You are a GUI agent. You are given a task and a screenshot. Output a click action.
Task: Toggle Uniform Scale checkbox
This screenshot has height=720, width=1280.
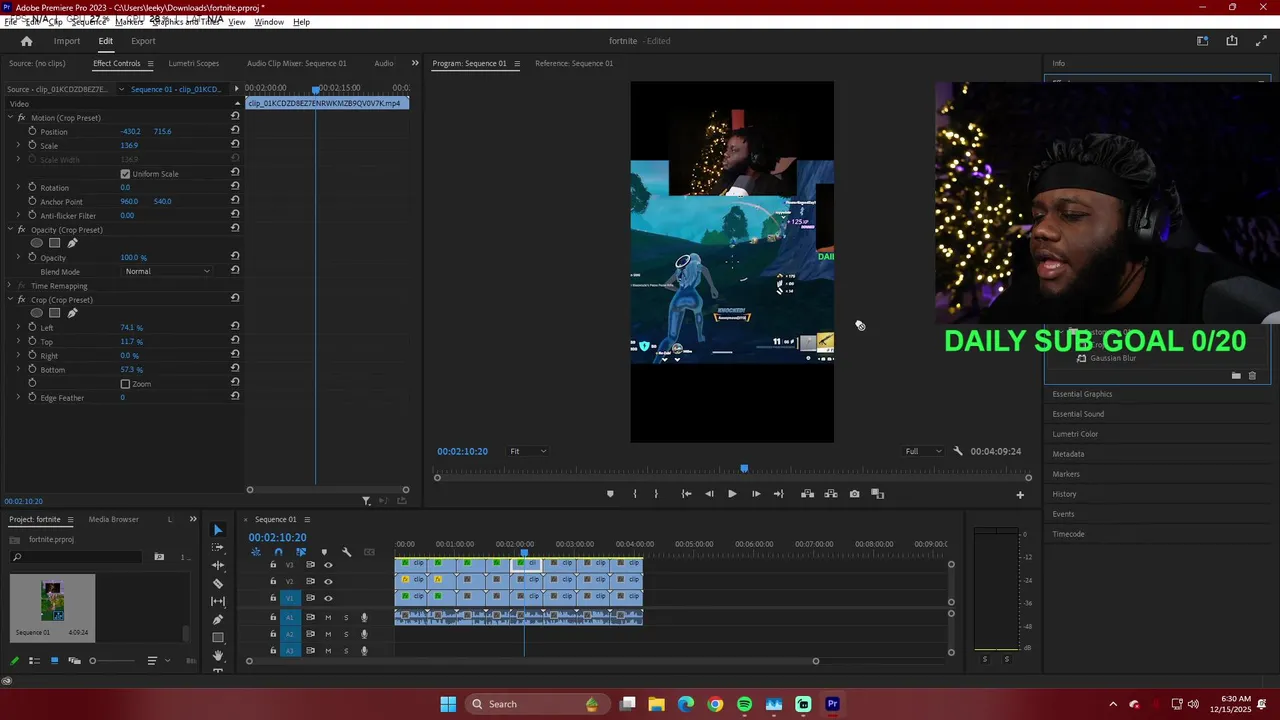125,174
